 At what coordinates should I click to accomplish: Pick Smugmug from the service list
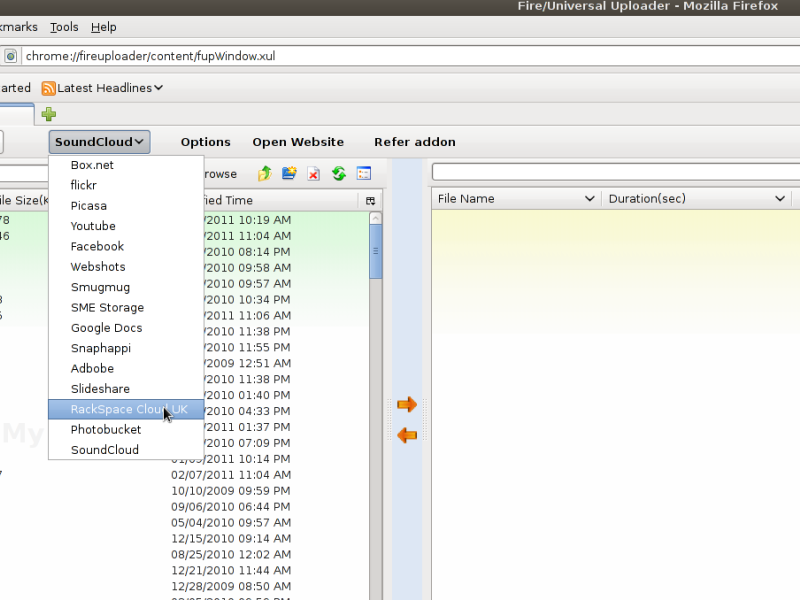(126, 287)
